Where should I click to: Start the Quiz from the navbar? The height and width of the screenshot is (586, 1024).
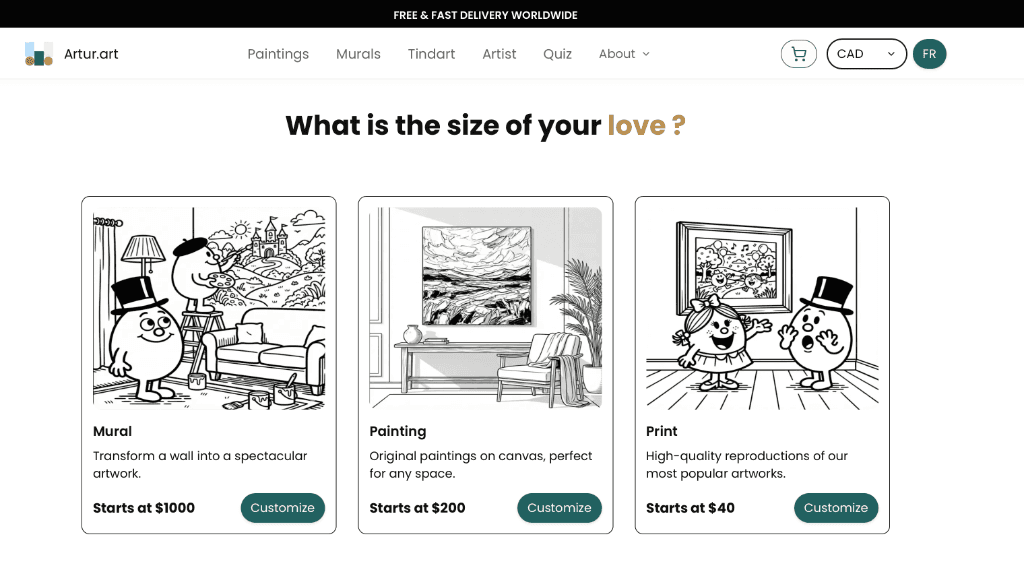[x=557, y=54]
